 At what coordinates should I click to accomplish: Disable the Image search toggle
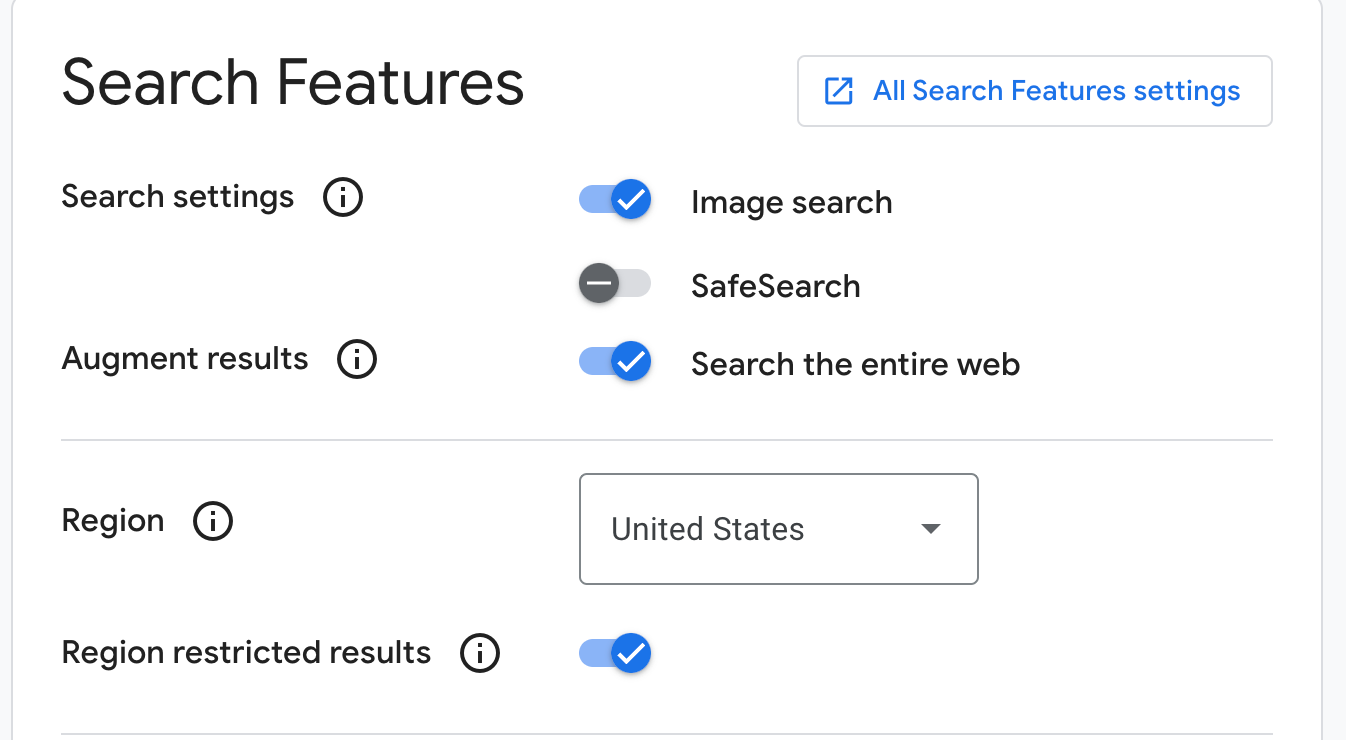pos(614,199)
